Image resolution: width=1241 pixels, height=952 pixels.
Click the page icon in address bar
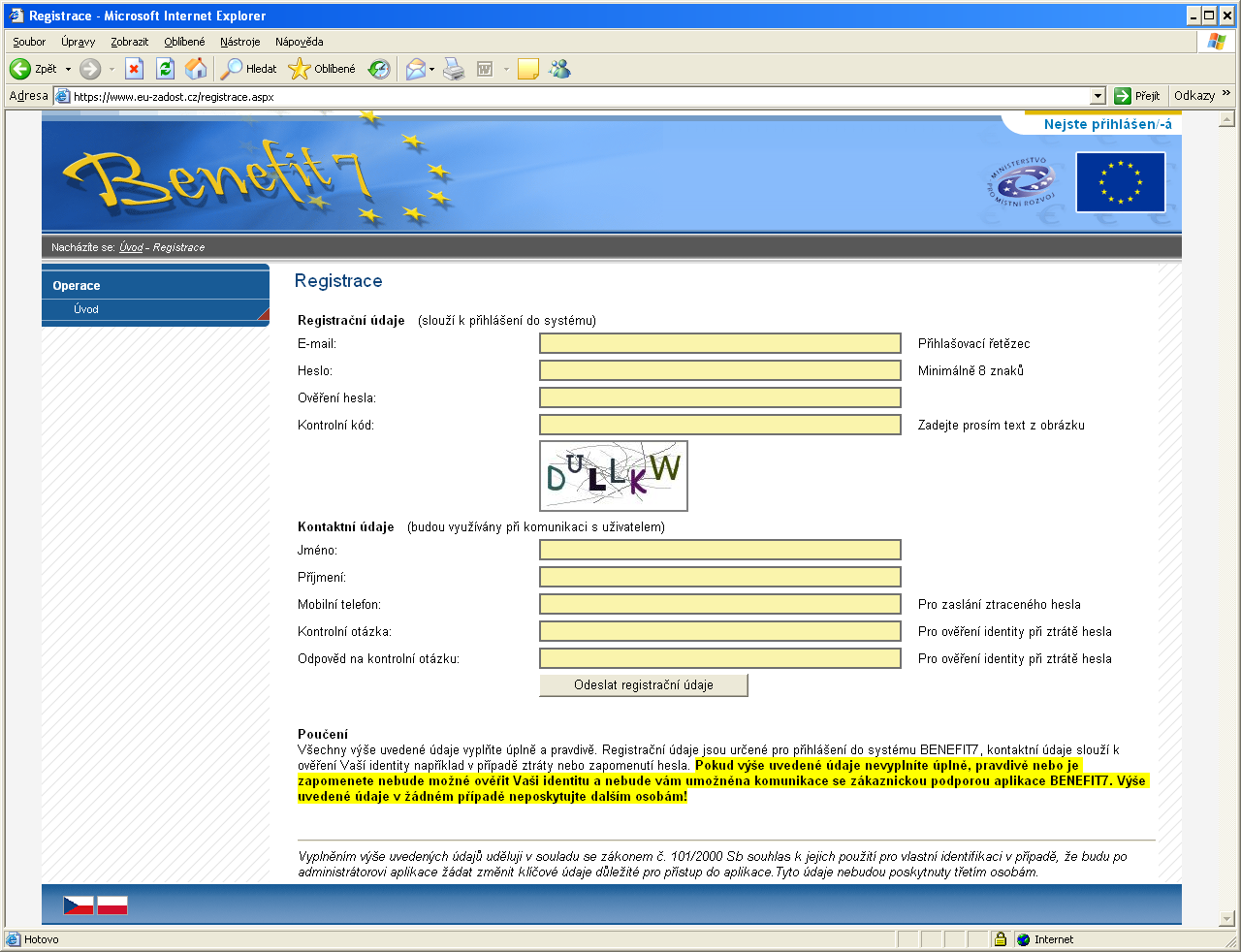click(63, 96)
